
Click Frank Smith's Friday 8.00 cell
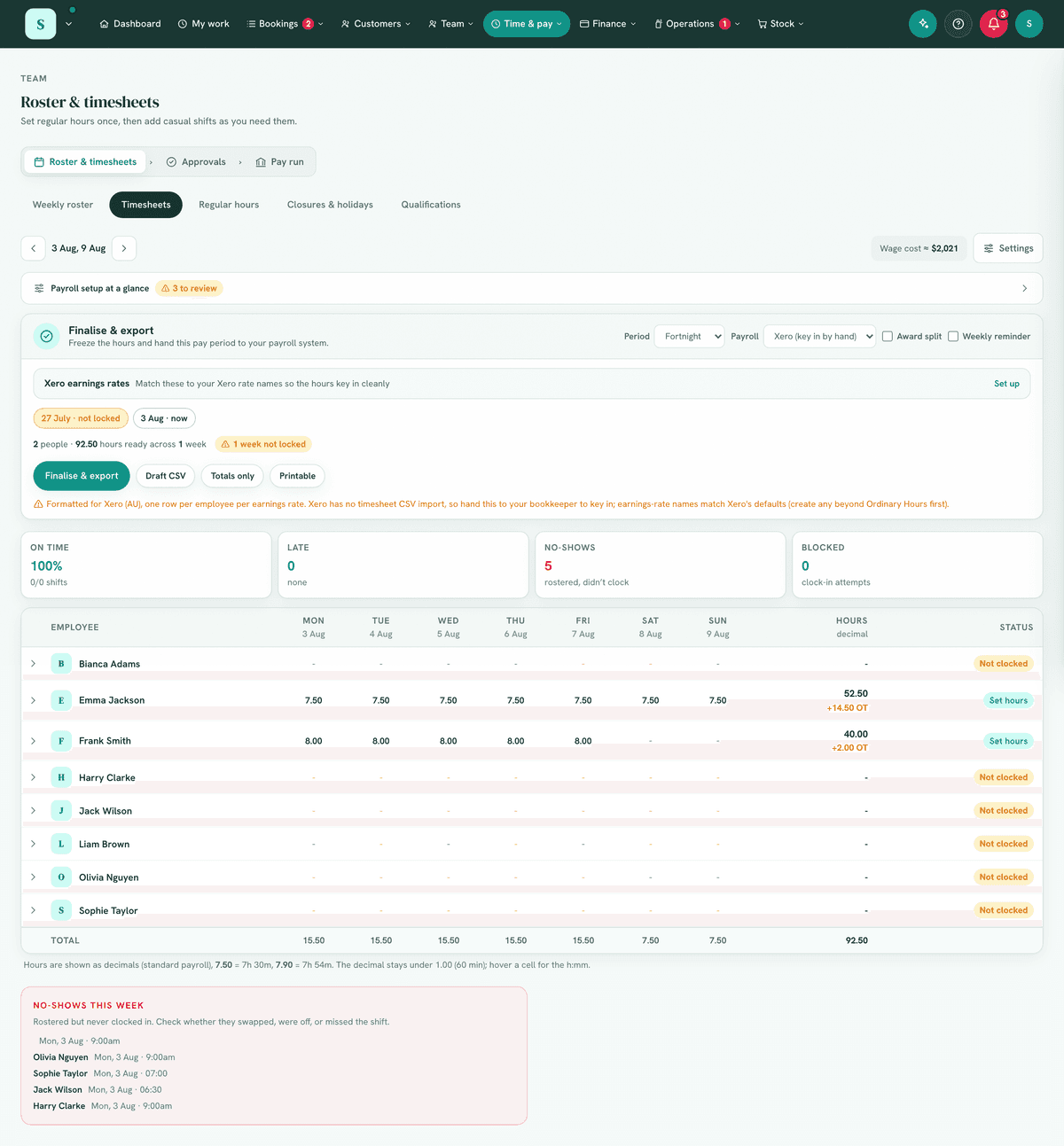click(x=583, y=741)
